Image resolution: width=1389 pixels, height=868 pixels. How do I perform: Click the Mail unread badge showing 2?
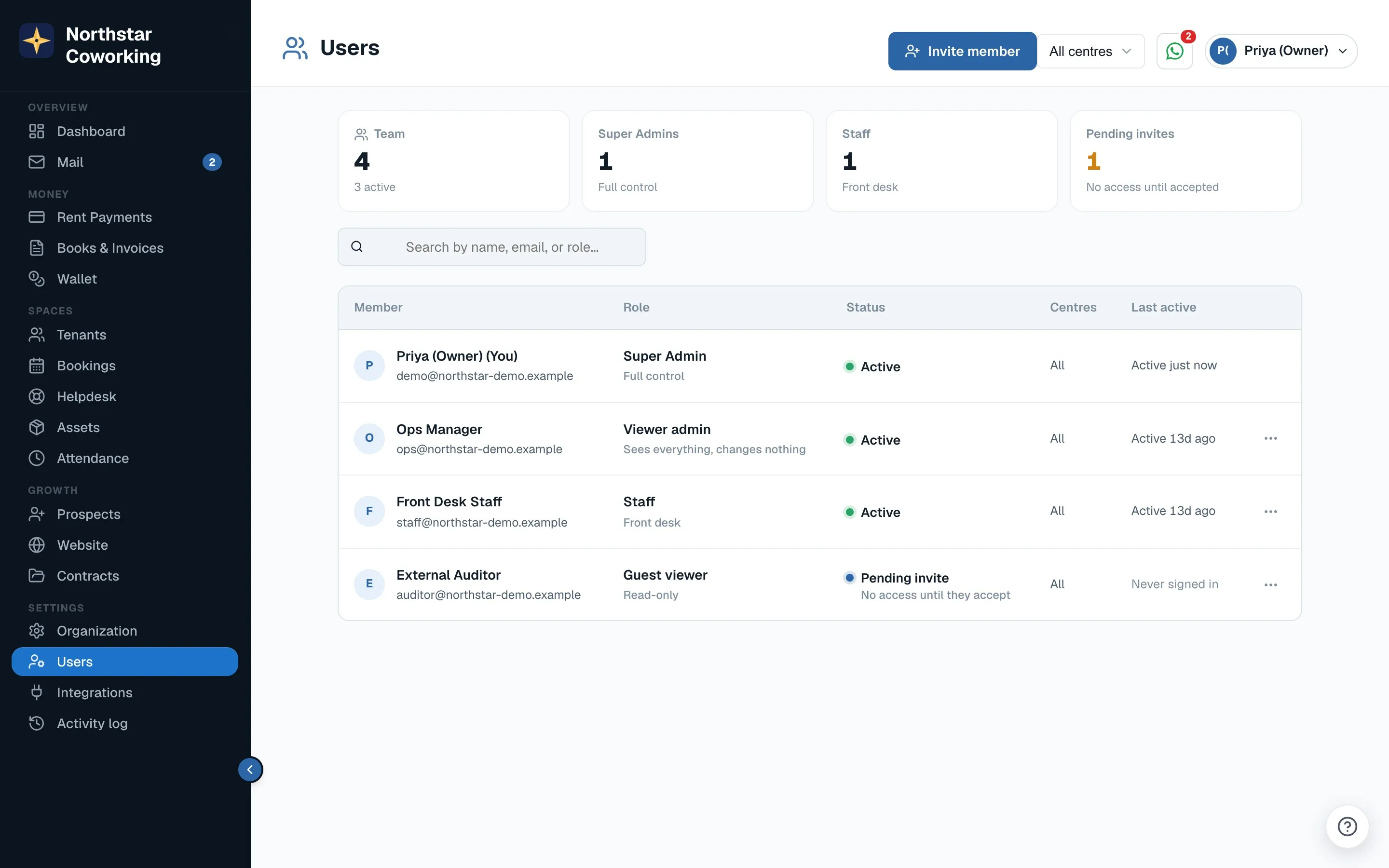[x=212, y=163]
